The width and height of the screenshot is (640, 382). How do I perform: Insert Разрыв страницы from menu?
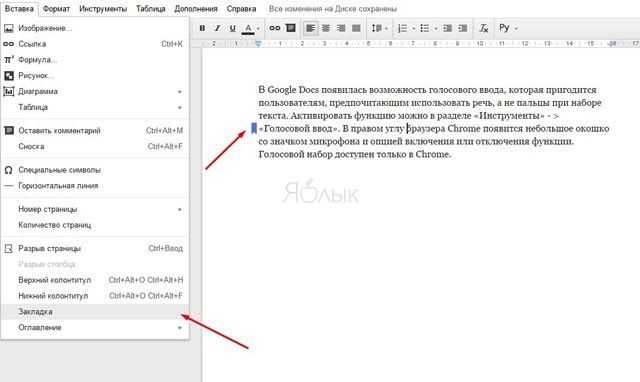pyautogui.click(x=95, y=249)
